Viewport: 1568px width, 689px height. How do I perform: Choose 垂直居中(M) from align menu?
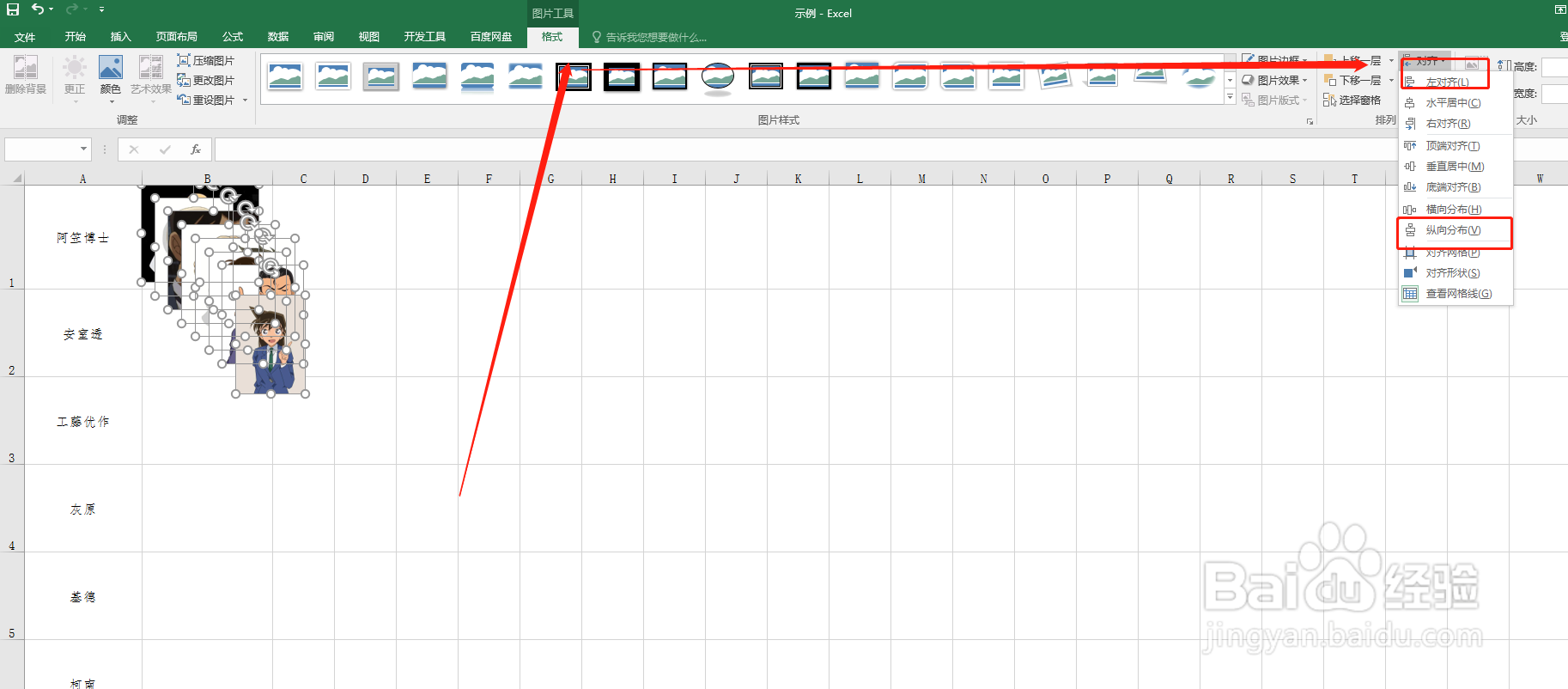(x=1456, y=167)
